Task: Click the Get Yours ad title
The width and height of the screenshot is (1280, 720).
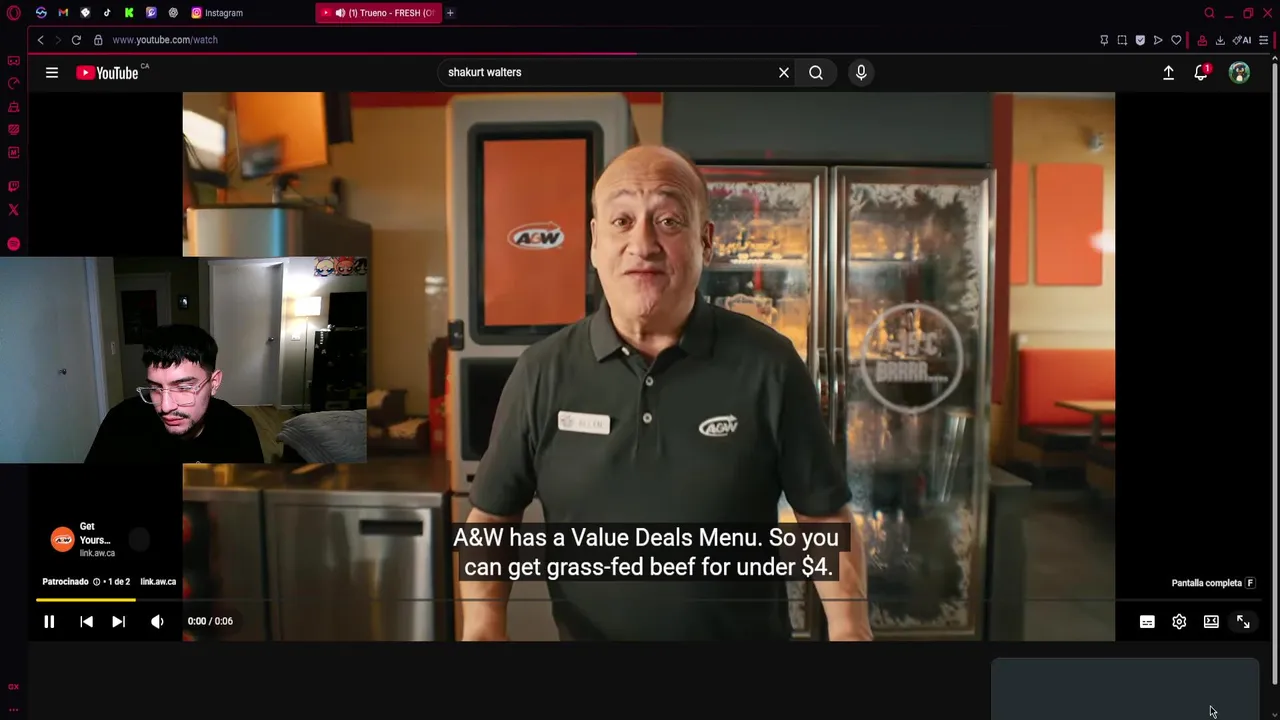Action: 95,533
